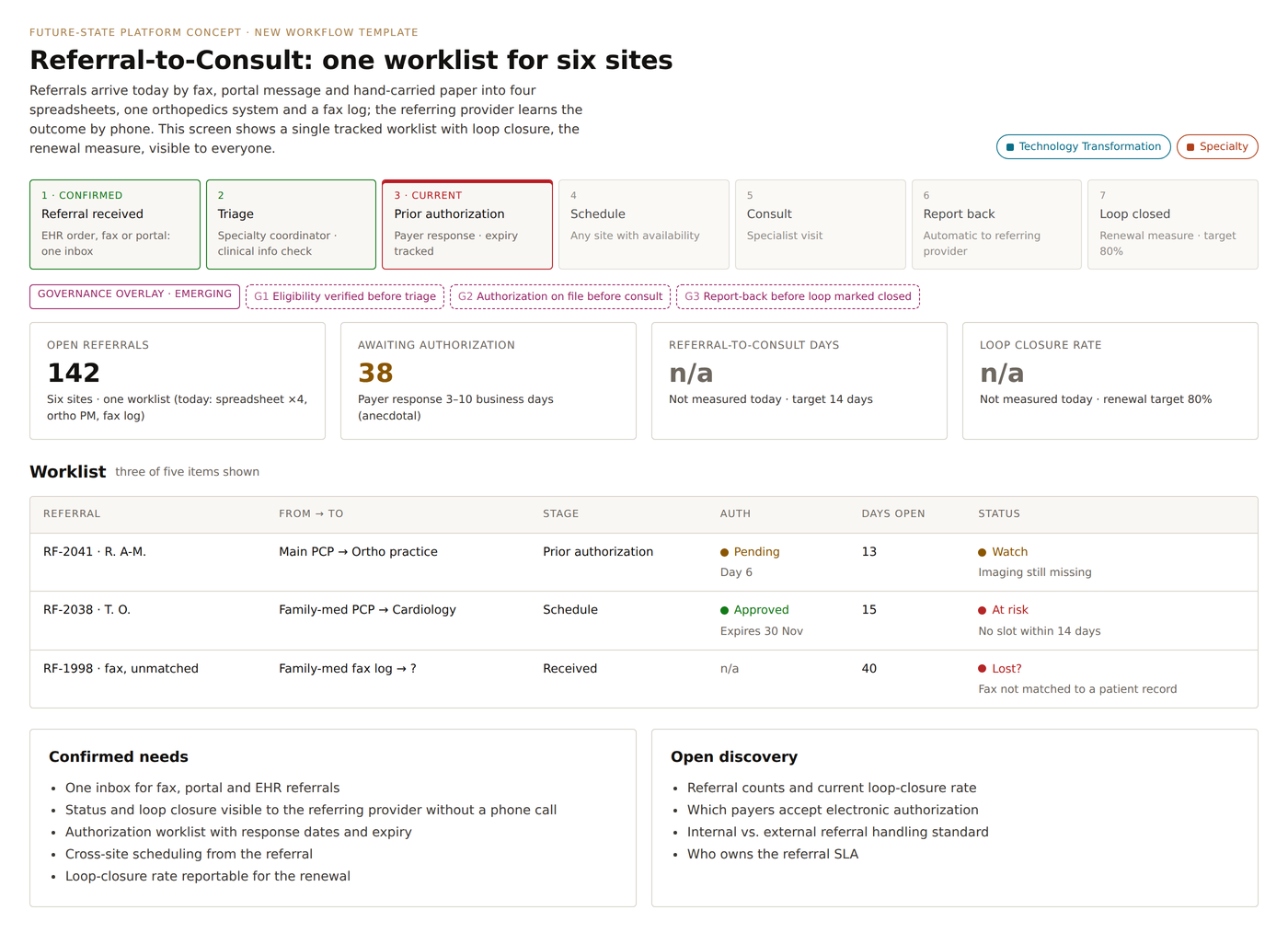This screenshot has height=933, width=1288.
Task: Click 'three of five items shown' text
Action: (188, 472)
